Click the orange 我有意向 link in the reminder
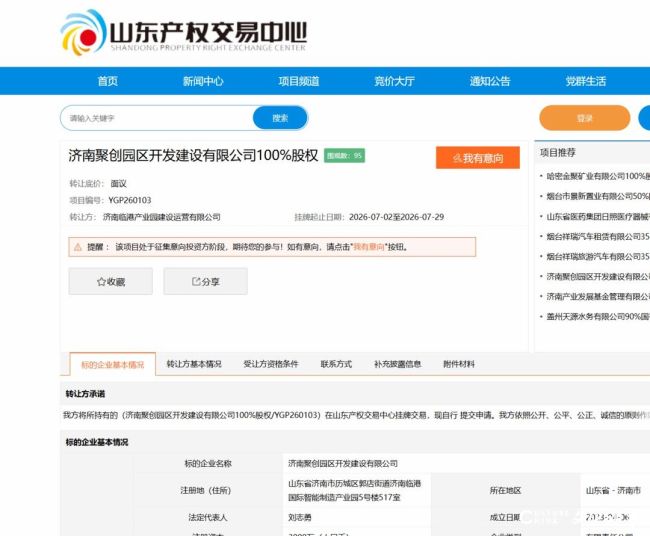This screenshot has height=536, width=650. pos(369,247)
